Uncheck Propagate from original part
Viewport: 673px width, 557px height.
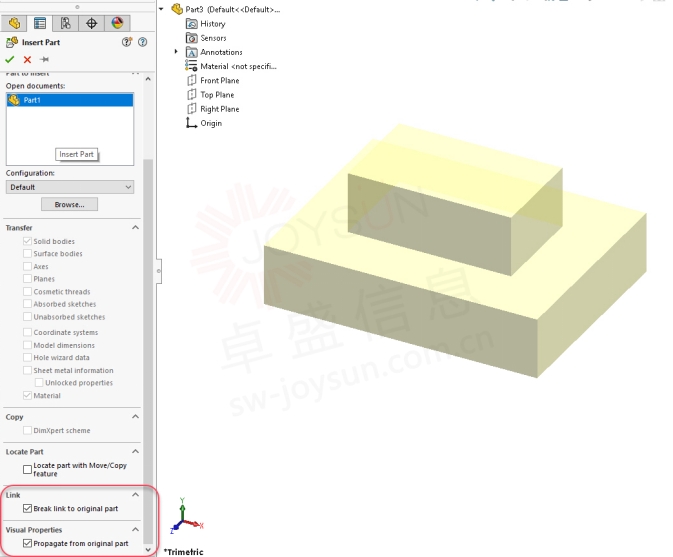click(27, 543)
